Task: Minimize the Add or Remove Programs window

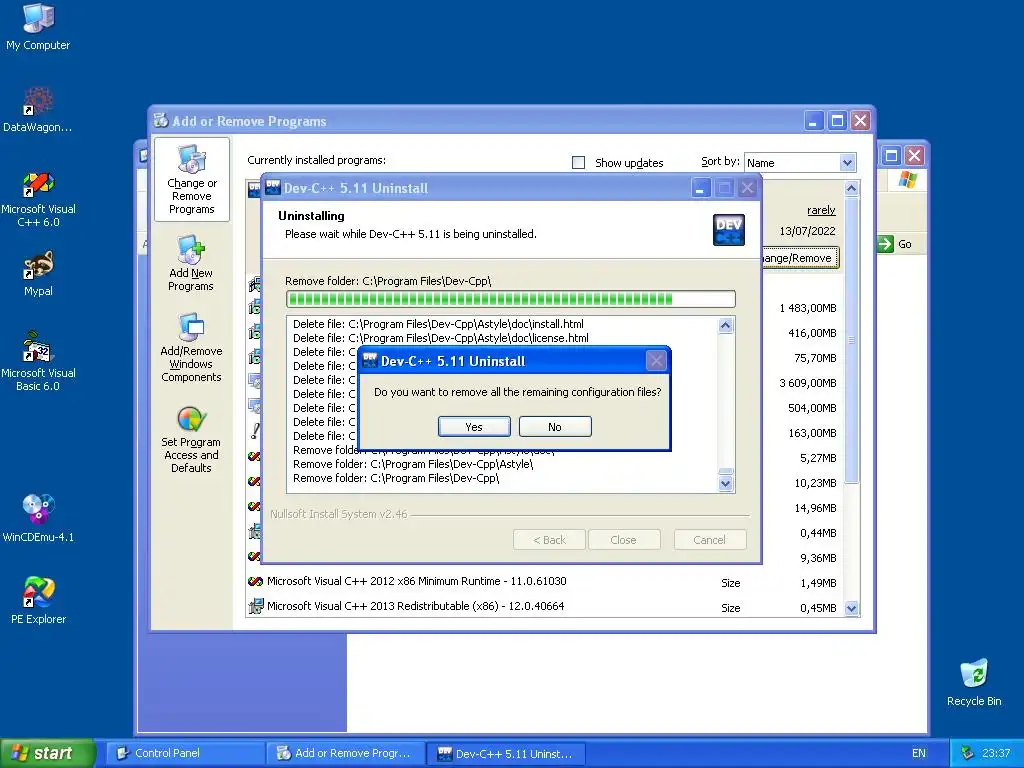Action: [x=814, y=120]
